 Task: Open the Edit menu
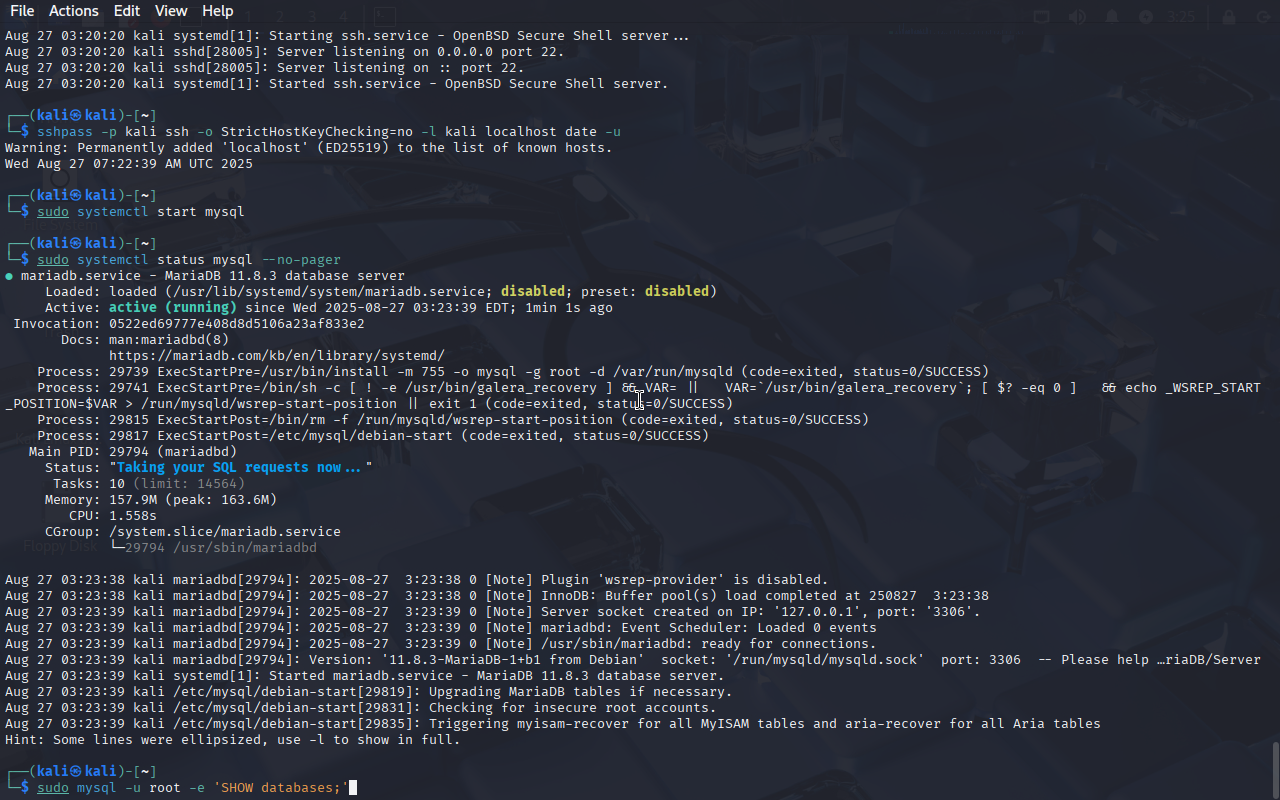127,11
